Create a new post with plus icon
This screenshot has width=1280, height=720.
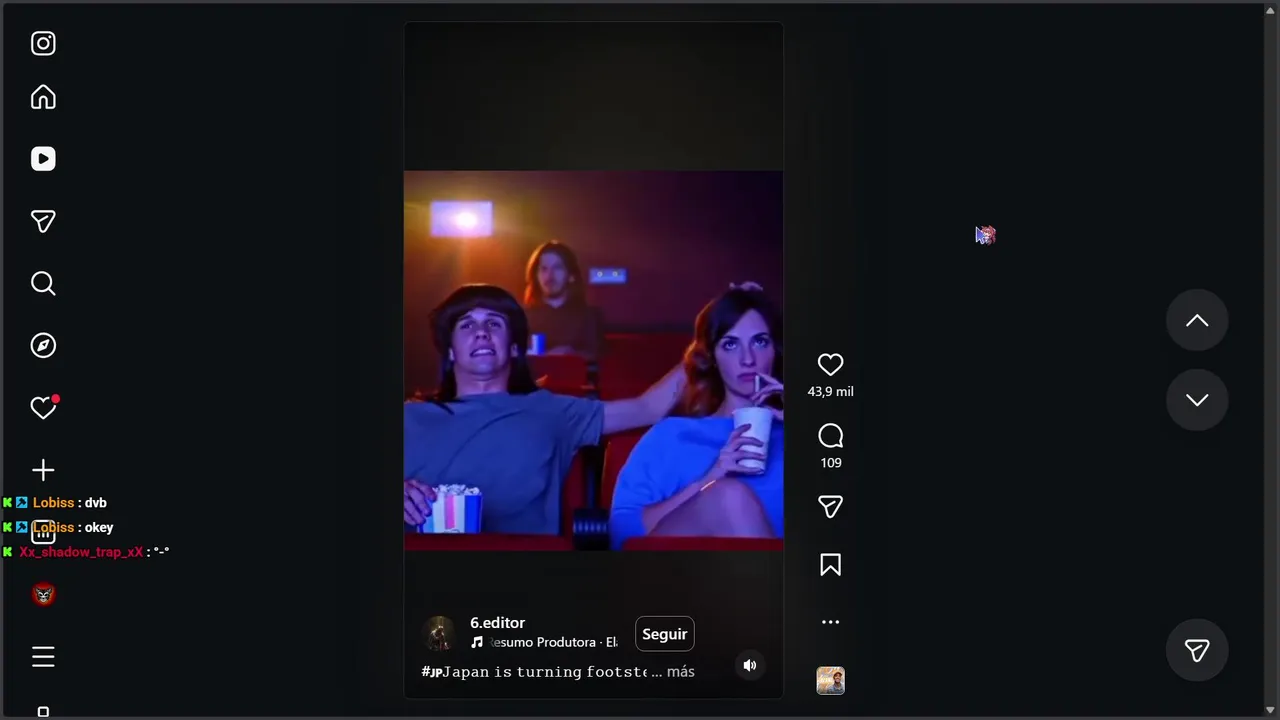[43, 470]
